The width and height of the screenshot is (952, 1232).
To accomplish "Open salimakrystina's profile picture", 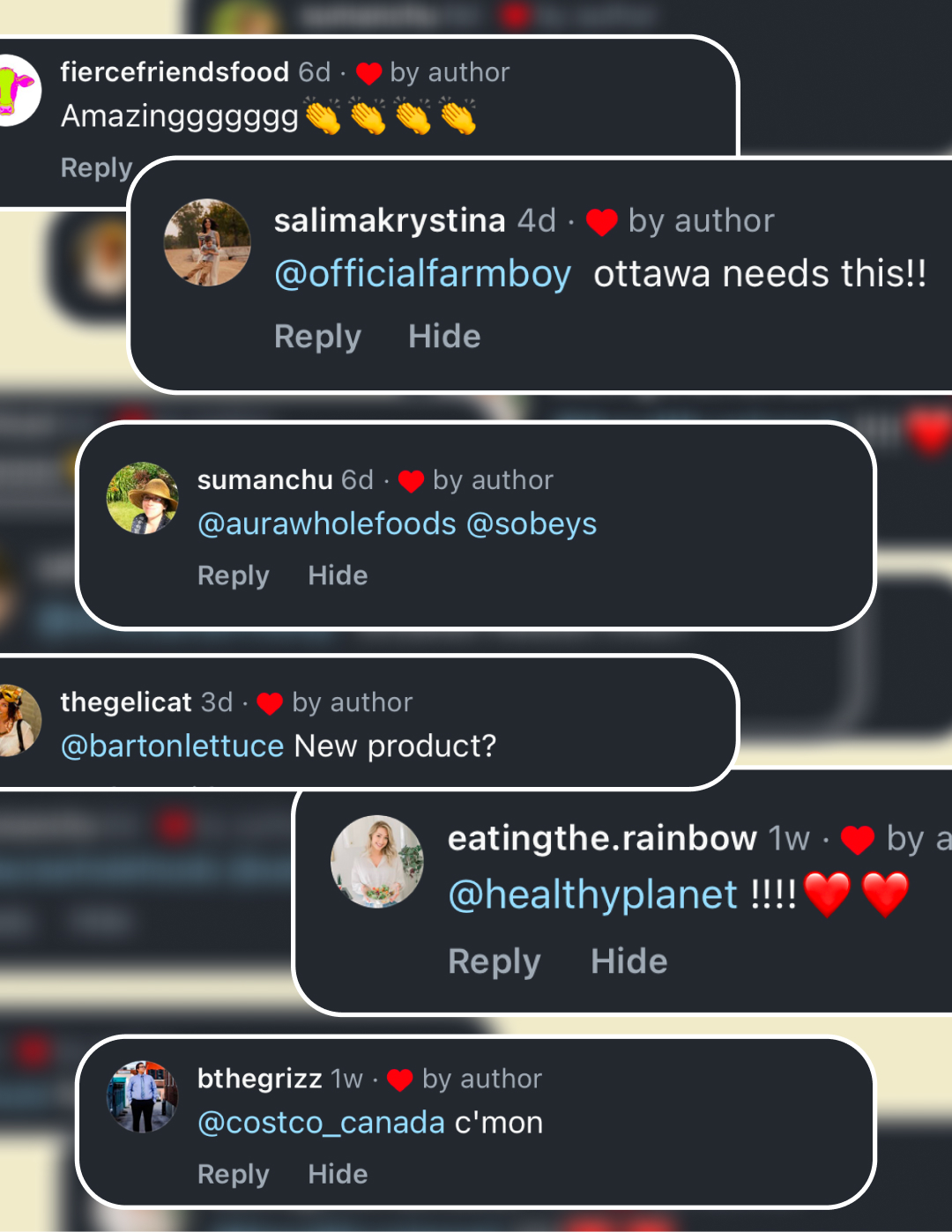I will pyautogui.click(x=207, y=242).
